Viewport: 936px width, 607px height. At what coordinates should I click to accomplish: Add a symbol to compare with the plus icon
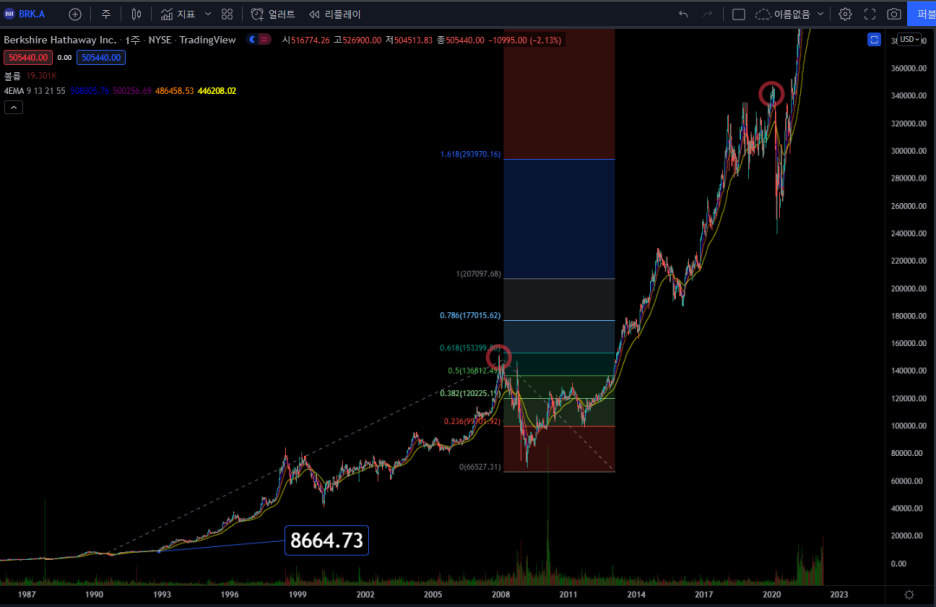pyautogui.click(x=75, y=14)
